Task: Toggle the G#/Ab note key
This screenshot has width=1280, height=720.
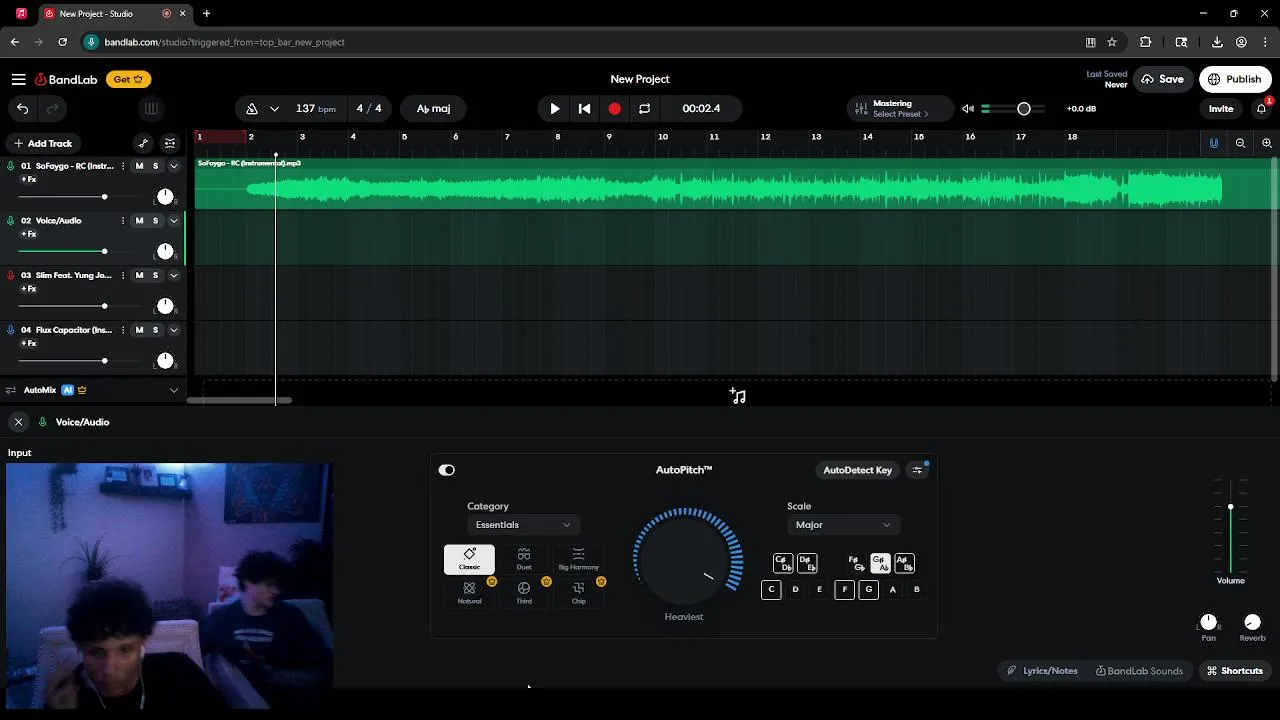Action: point(880,563)
